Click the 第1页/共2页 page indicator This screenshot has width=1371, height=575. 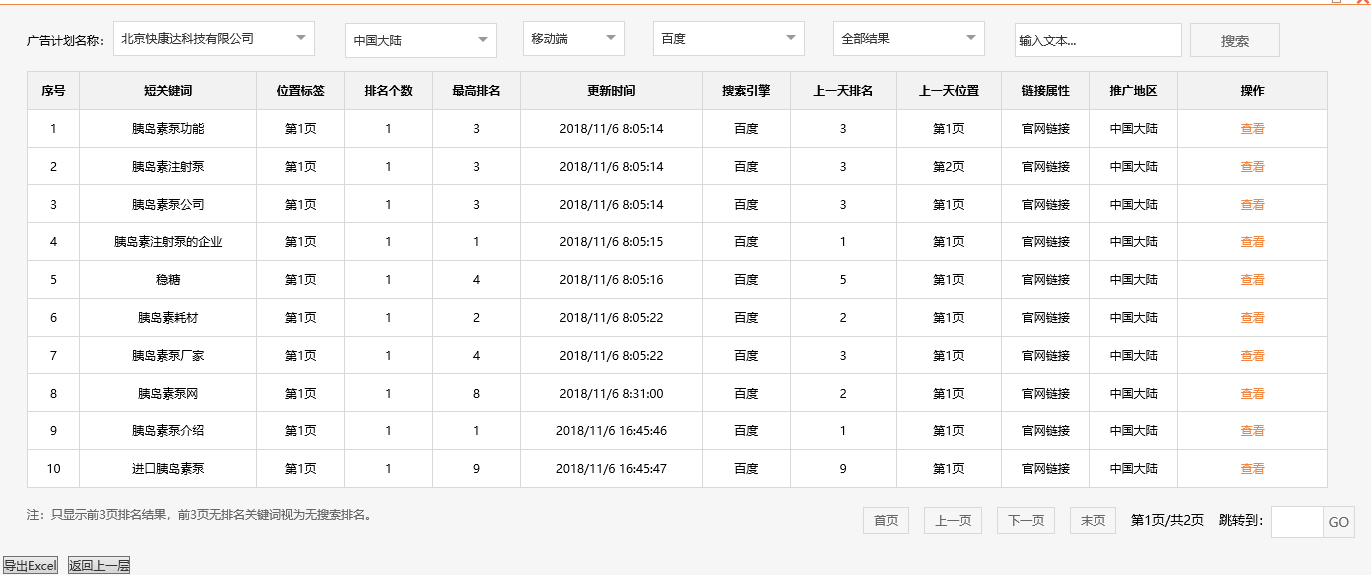pos(1167,520)
